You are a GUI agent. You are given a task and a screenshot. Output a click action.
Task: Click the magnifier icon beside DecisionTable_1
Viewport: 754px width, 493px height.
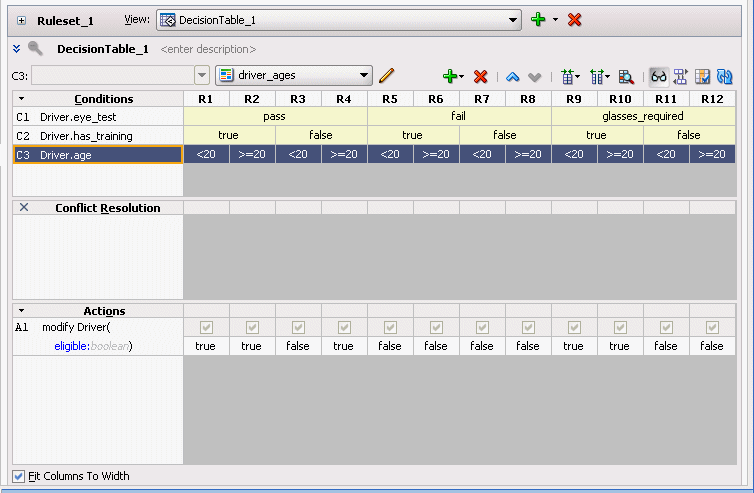35,48
